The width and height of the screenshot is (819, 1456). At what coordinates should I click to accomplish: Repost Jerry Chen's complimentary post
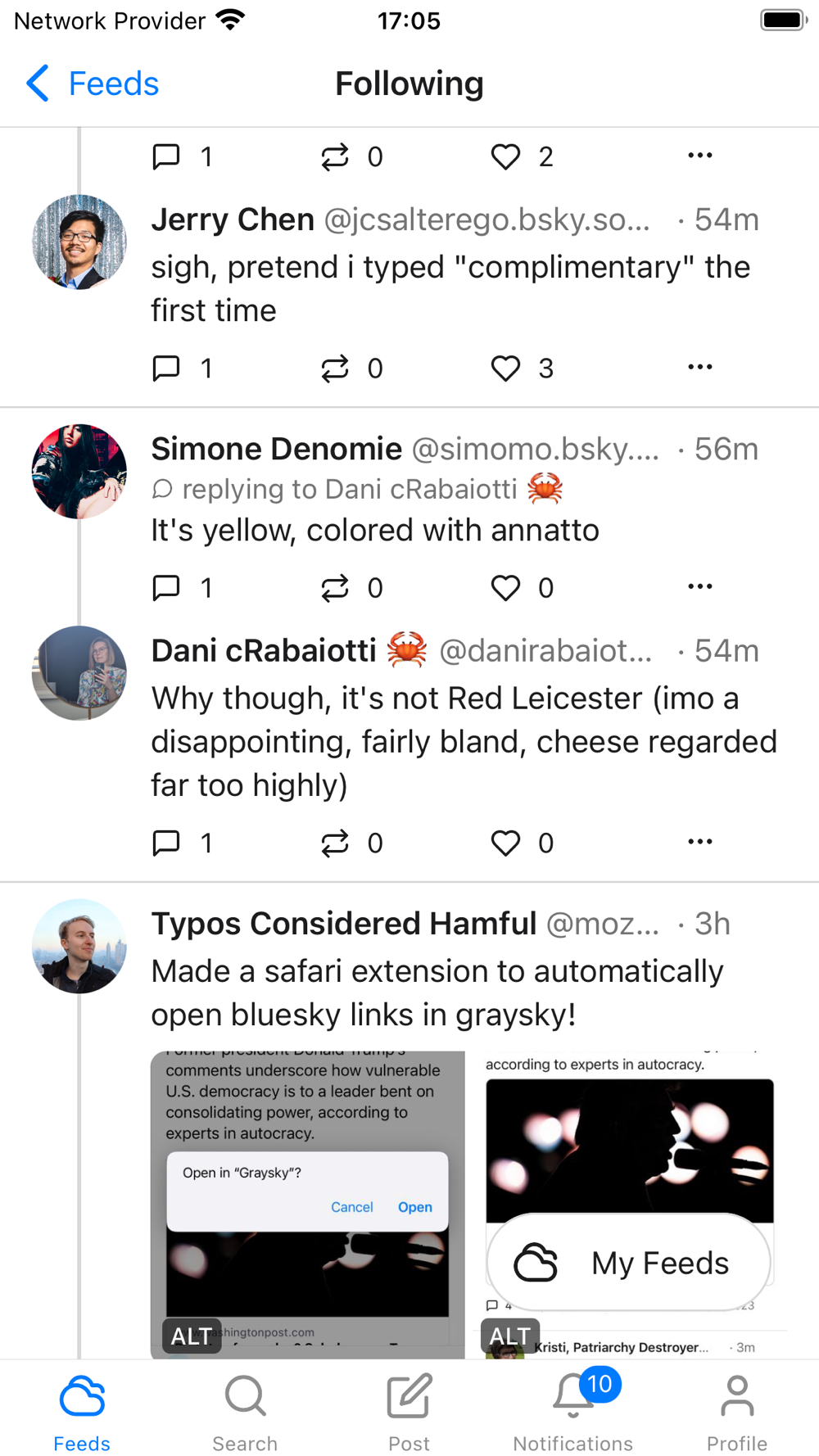(x=335, y=369)
